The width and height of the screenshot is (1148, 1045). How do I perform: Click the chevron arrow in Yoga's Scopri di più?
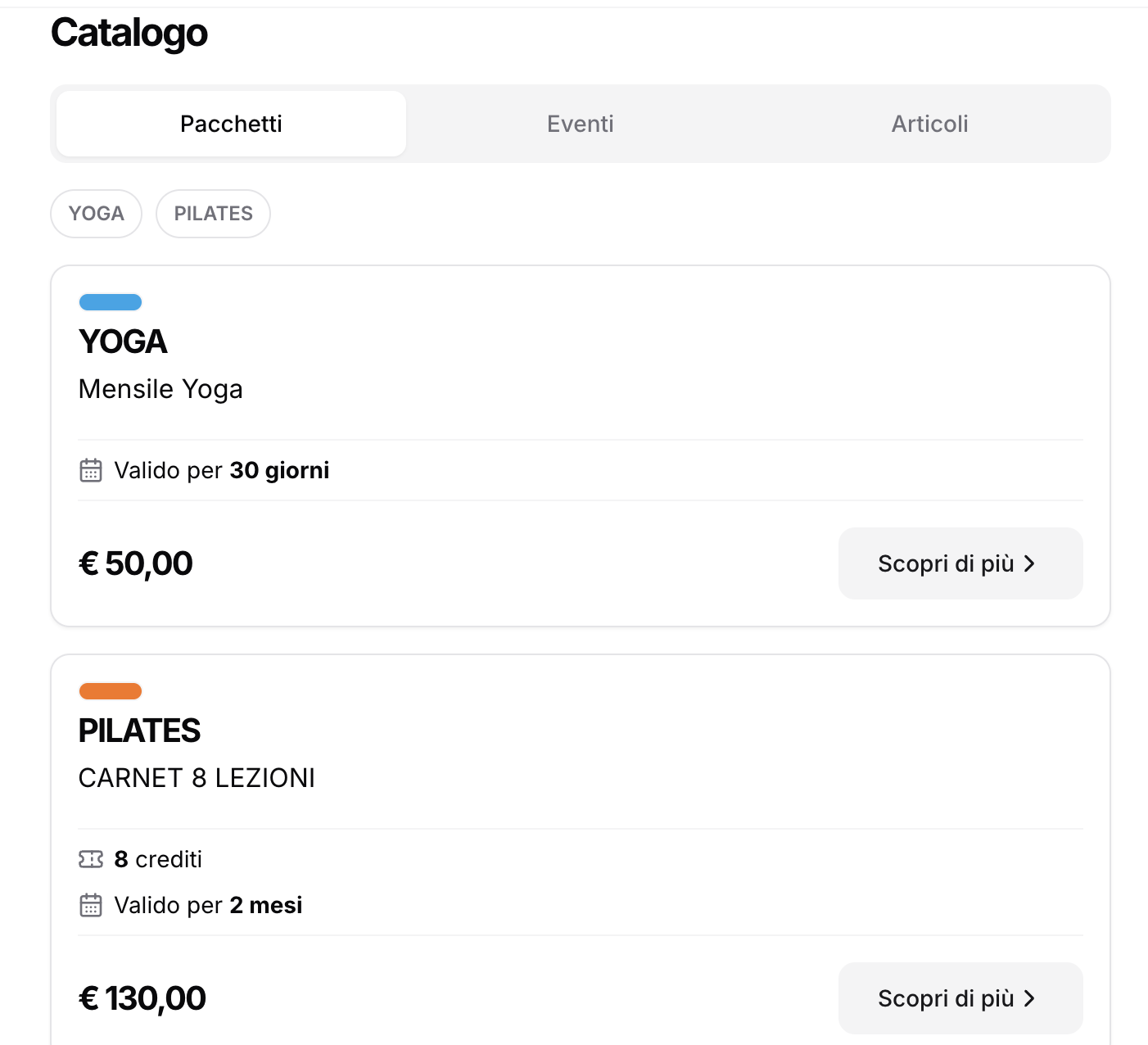1029,563
